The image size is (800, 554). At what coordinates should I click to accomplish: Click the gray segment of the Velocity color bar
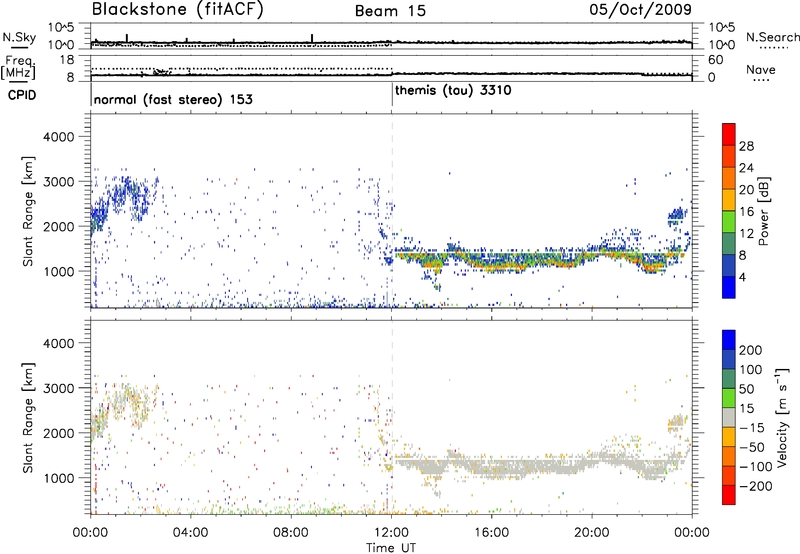[729, 418]
